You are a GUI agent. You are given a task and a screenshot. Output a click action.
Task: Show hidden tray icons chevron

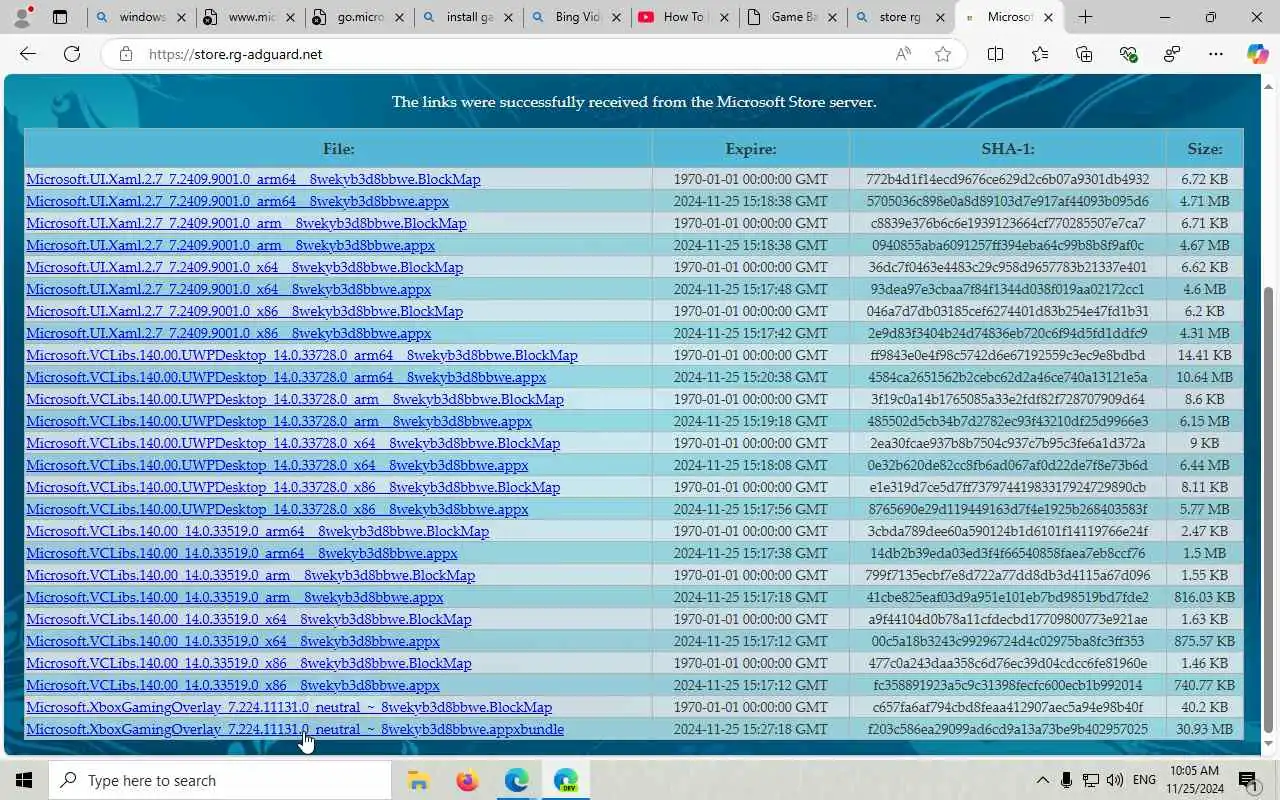pos(1042,780)
